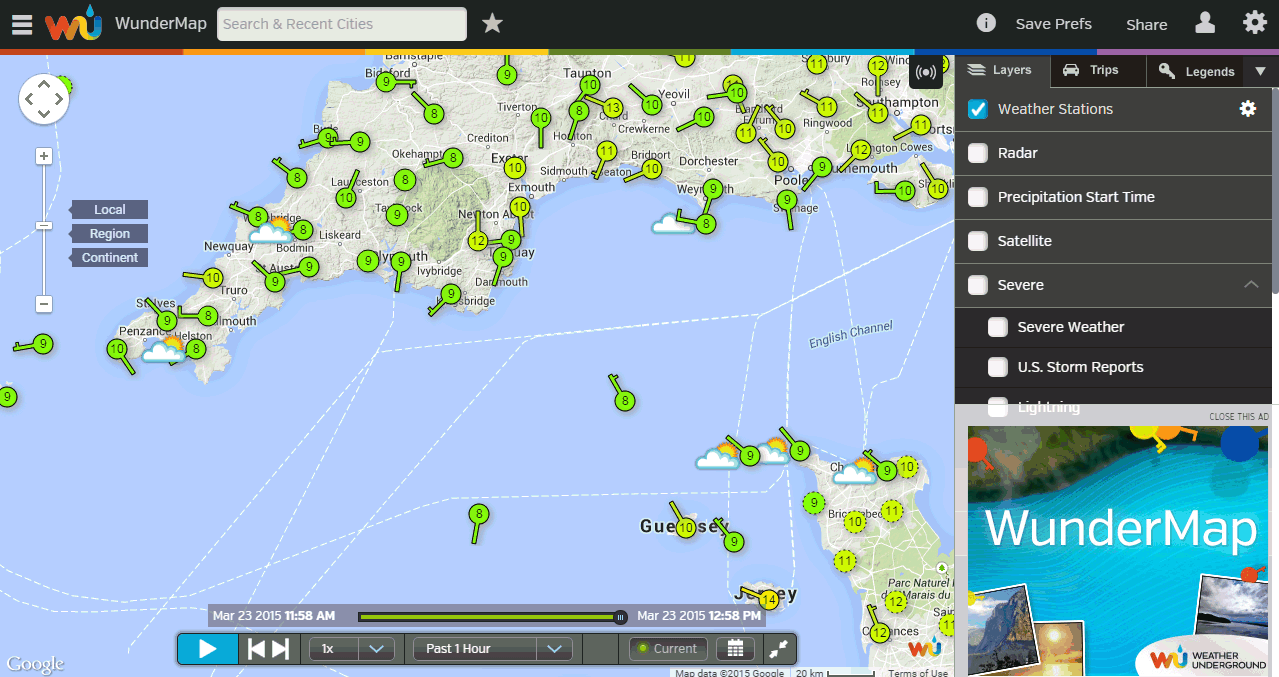Click the Search & Recent Cities field
Viewport: 1279px width, 677px height.
tap(341, 23)
